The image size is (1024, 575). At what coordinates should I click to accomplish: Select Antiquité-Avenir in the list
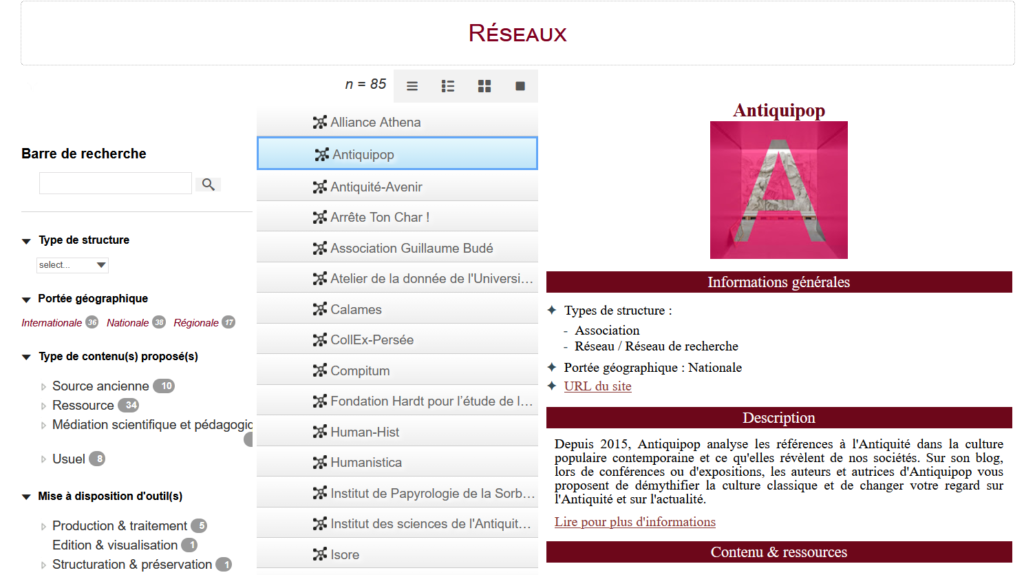[397, 187]
